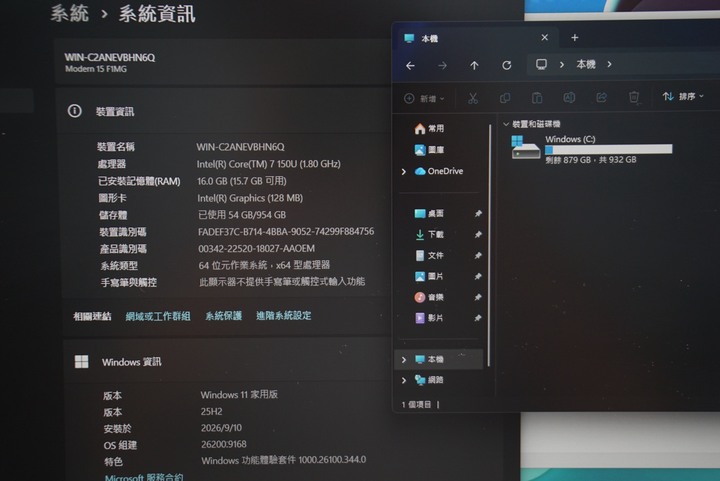The height and width of the screenshot is (481, 720).
Task: Add a new tab with plus button
Action: (575, 38)
